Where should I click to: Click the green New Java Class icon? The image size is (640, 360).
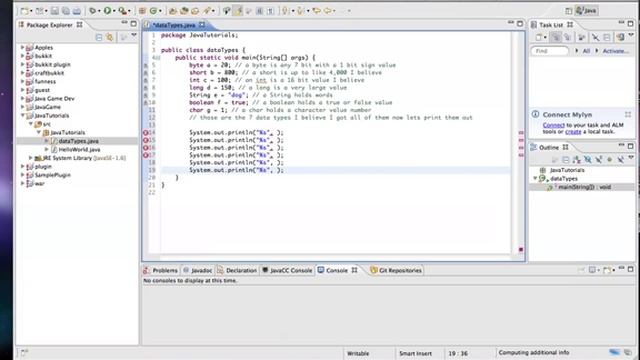pos(153,11)
